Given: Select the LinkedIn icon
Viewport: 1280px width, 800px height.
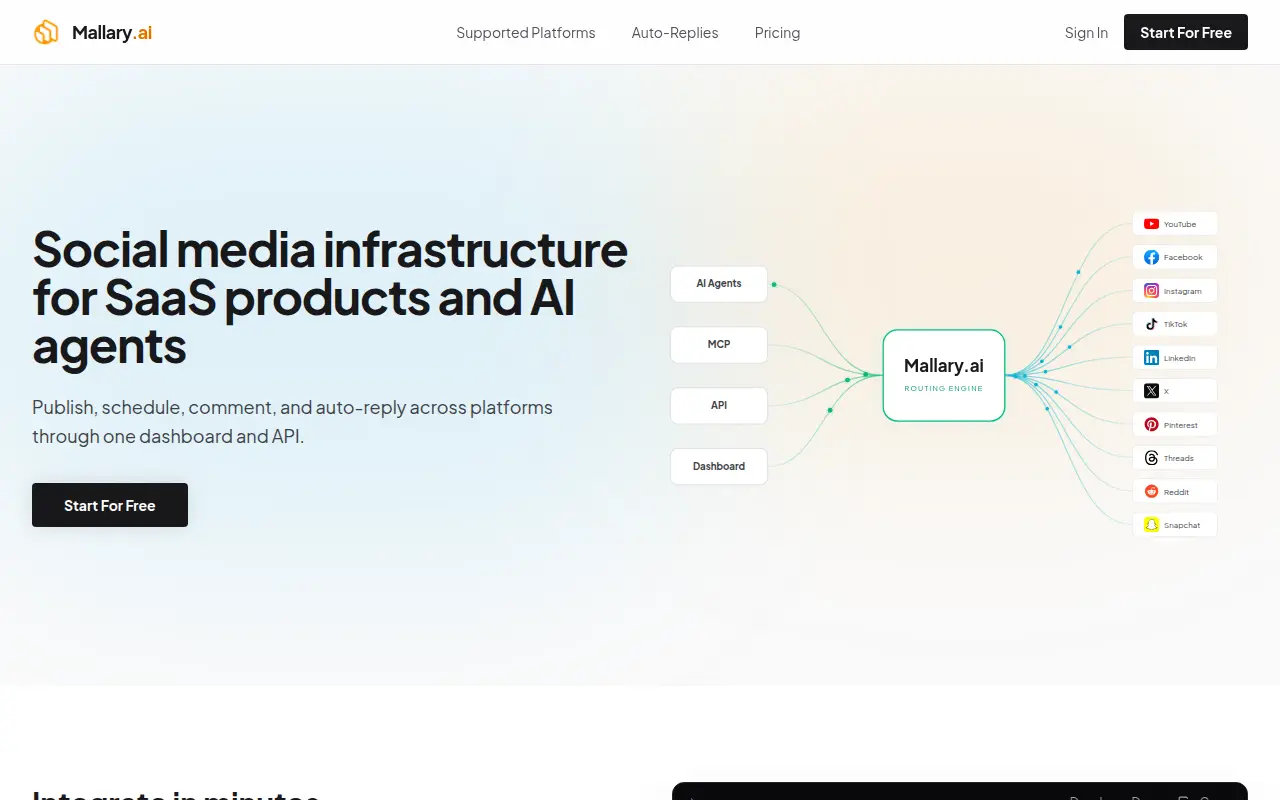Looking at the screenshot, I should pos(1151,358).
